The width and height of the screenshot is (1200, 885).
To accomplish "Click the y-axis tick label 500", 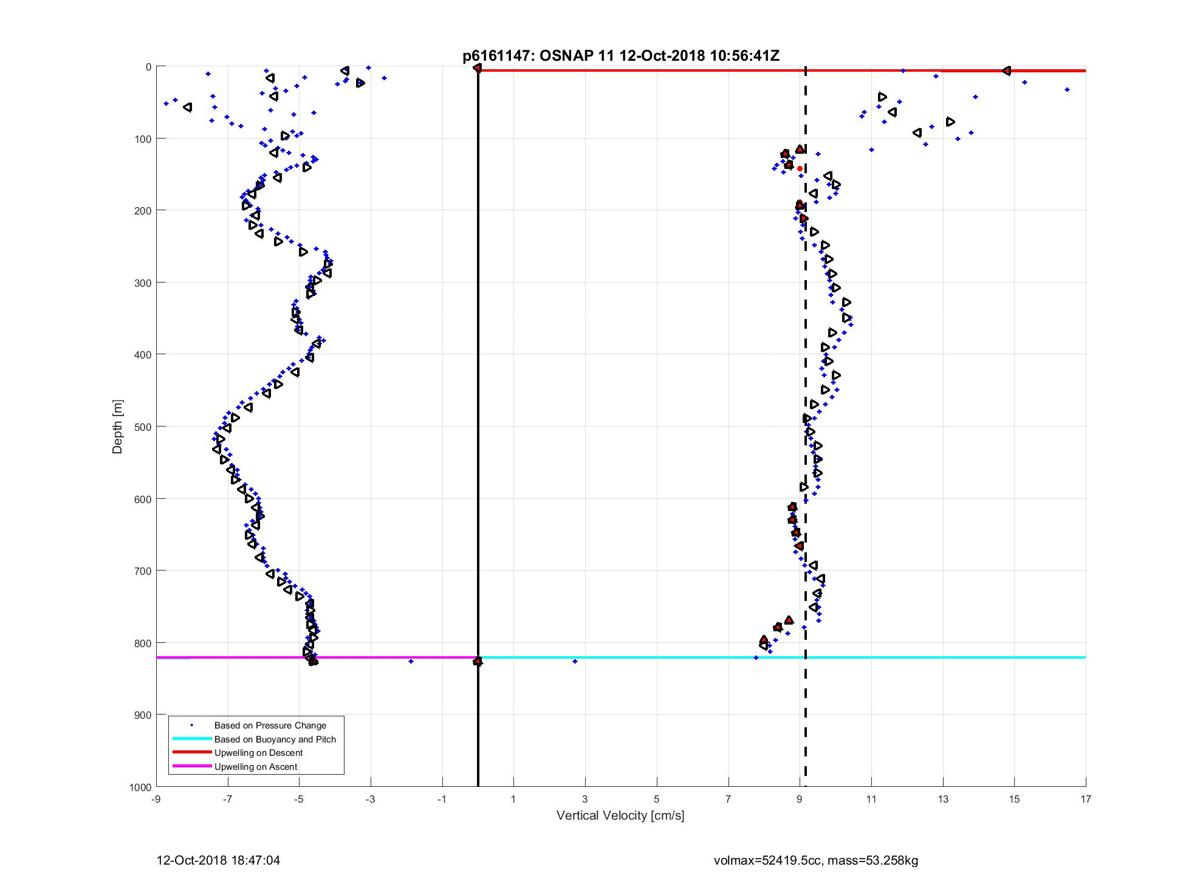I will click(x=143, y=427).
